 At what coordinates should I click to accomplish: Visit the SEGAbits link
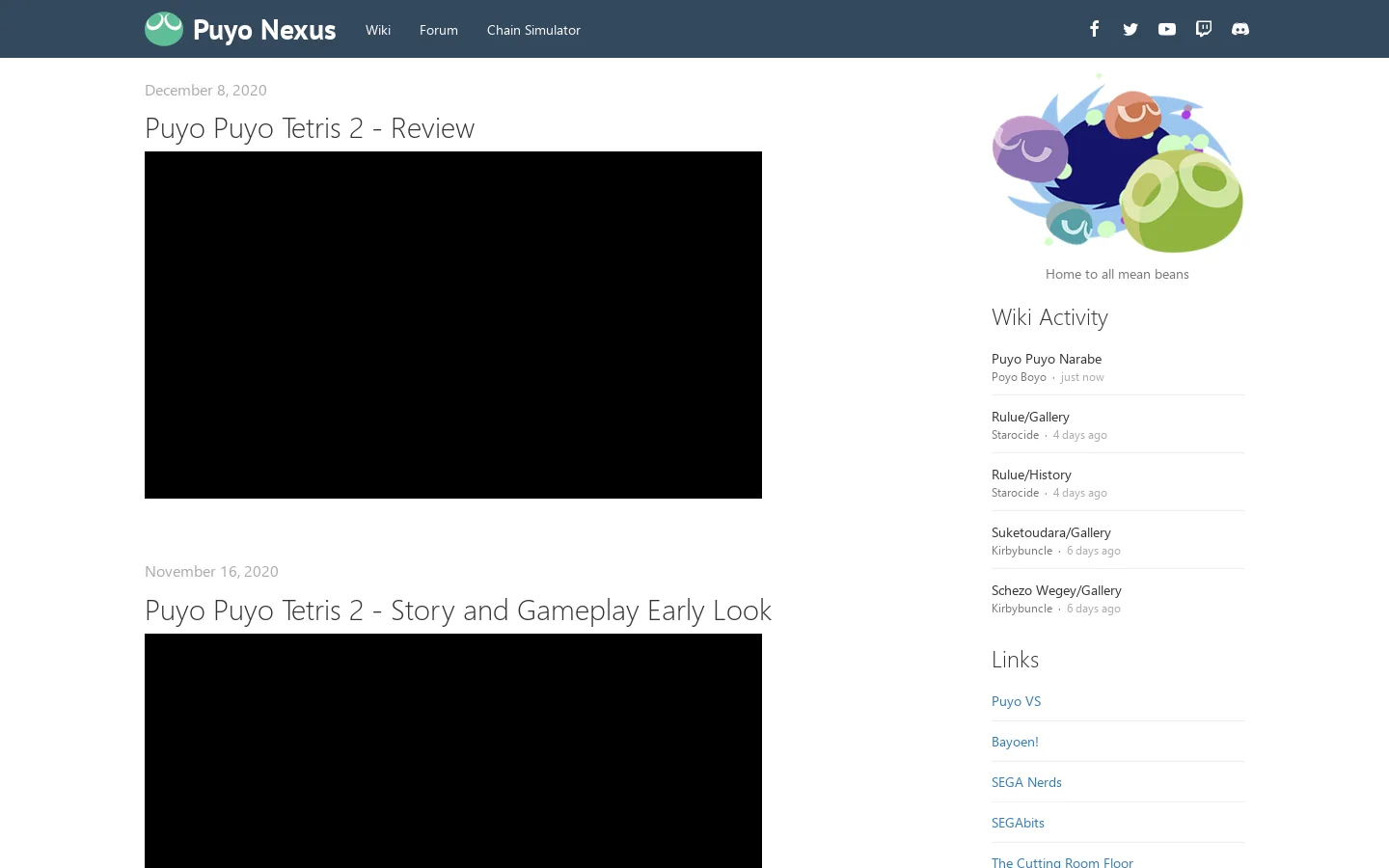(x=1018, y=823)
